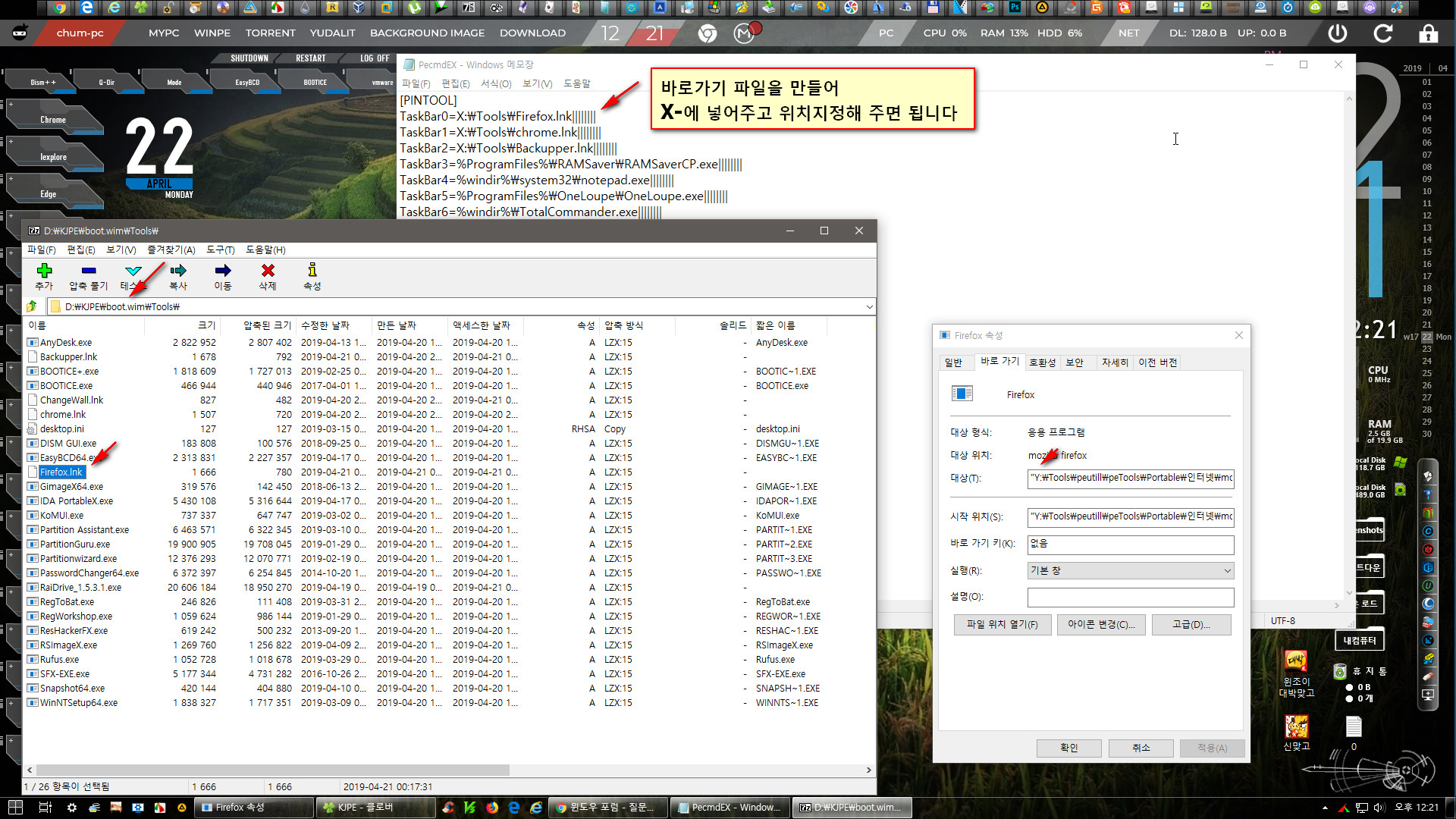Click 고급(D)... button
Image resolution: width=1456 pixels, height=819 pixels.
[1191, 624]
